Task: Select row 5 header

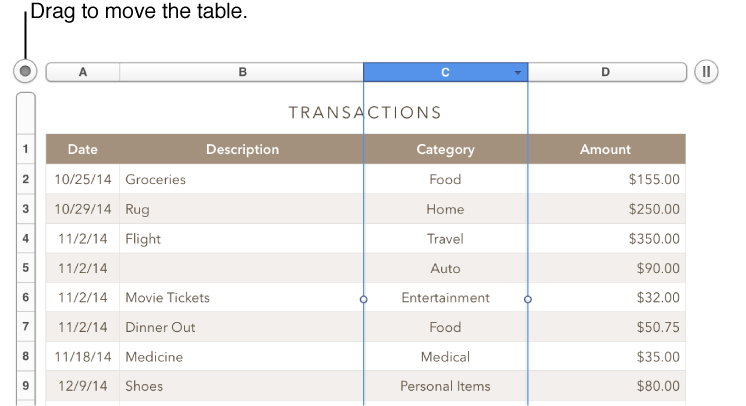Action: pos(26,268)
